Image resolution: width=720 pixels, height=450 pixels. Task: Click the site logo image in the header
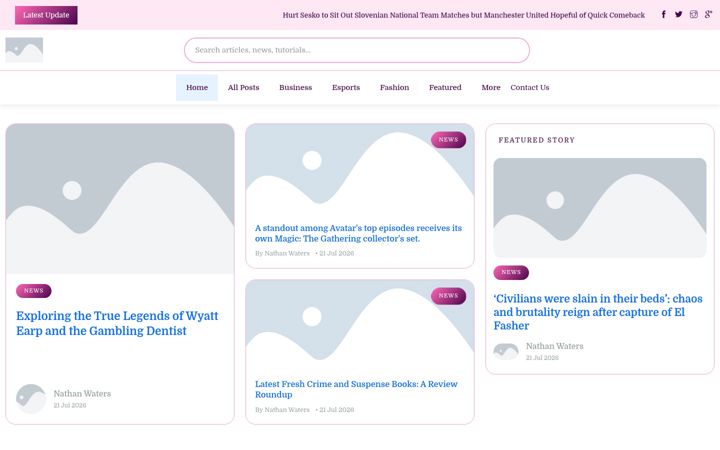coord(24,50)
